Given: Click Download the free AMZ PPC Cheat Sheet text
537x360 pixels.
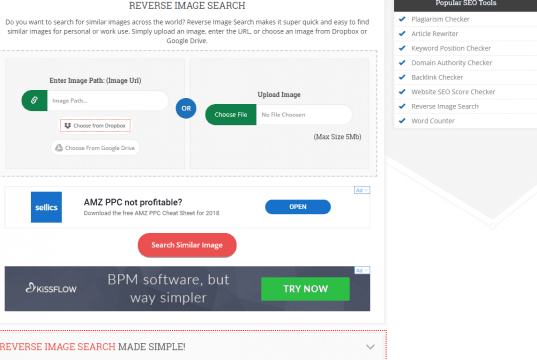Looking at the screenshot, I should point(151,213).
